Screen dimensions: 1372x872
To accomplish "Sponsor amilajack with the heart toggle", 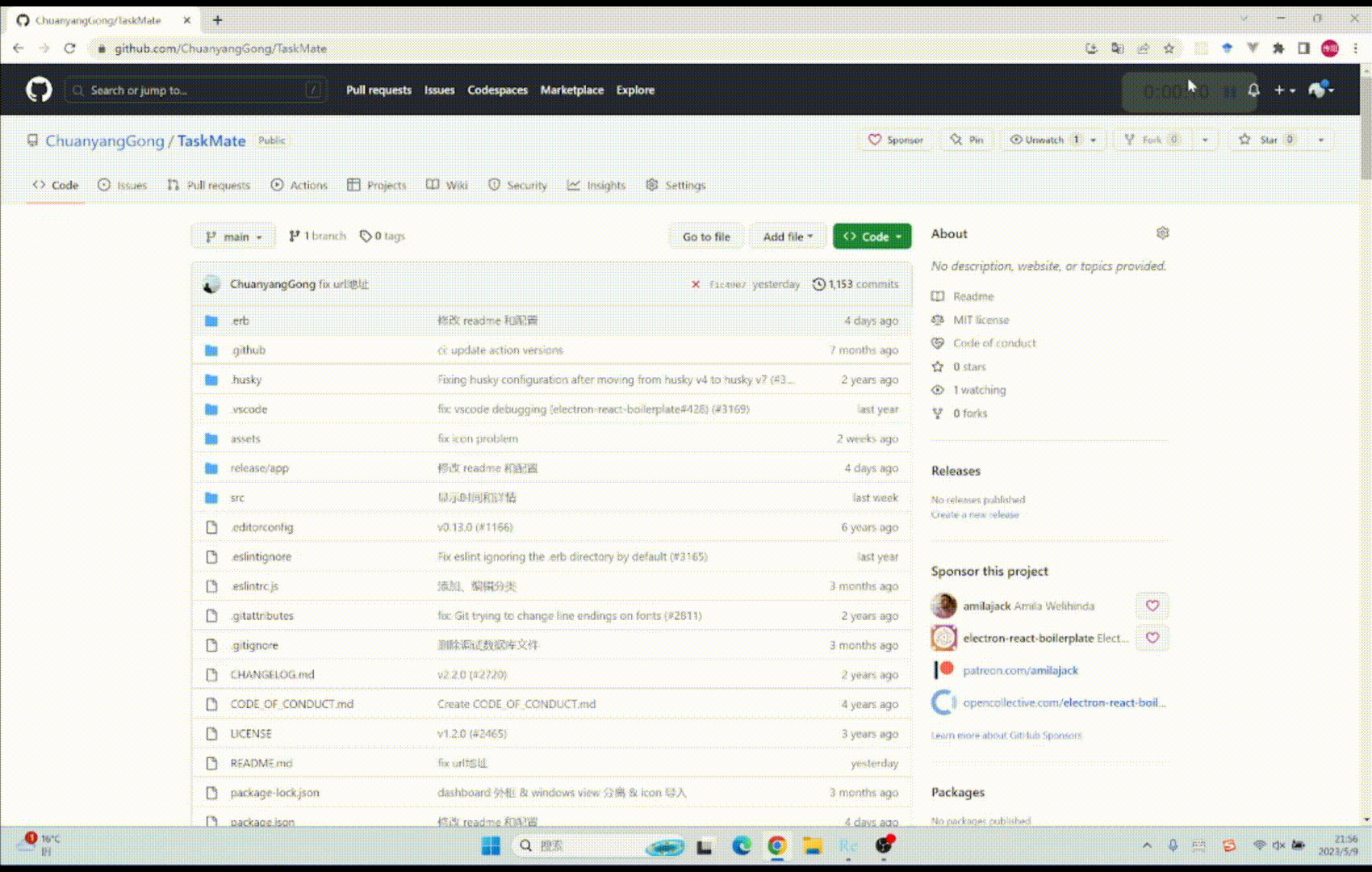I will pos(1152,606).
